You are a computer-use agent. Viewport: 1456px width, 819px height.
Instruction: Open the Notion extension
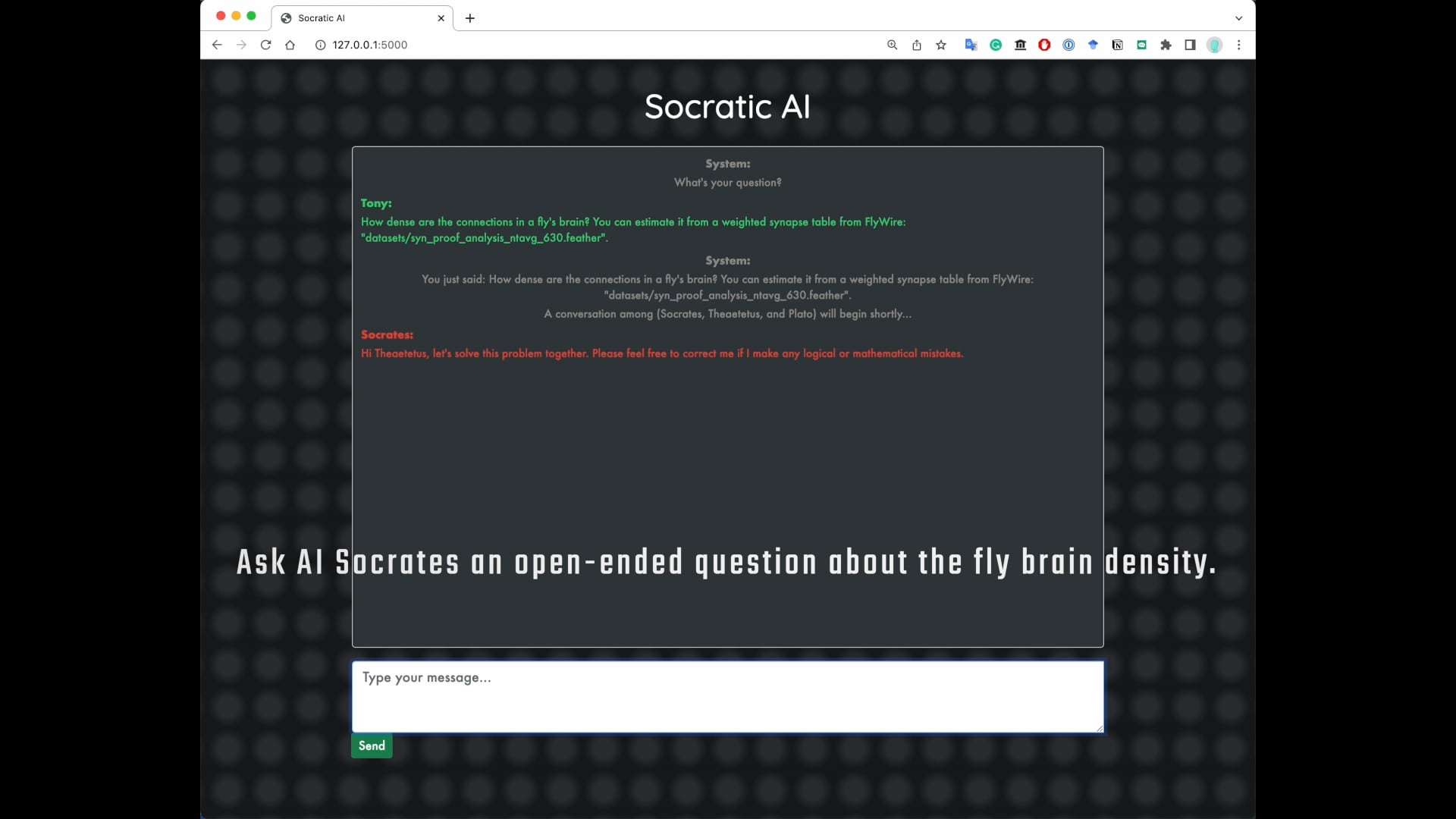point(1117,45)
